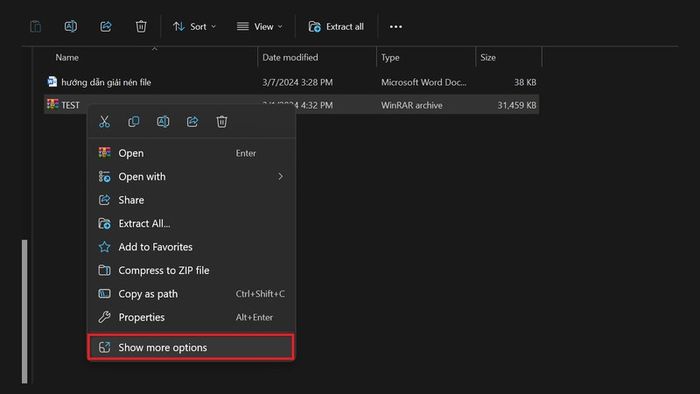
Task: Click the Delete trash icon in context menu
Action: click(x=222, y=121)
